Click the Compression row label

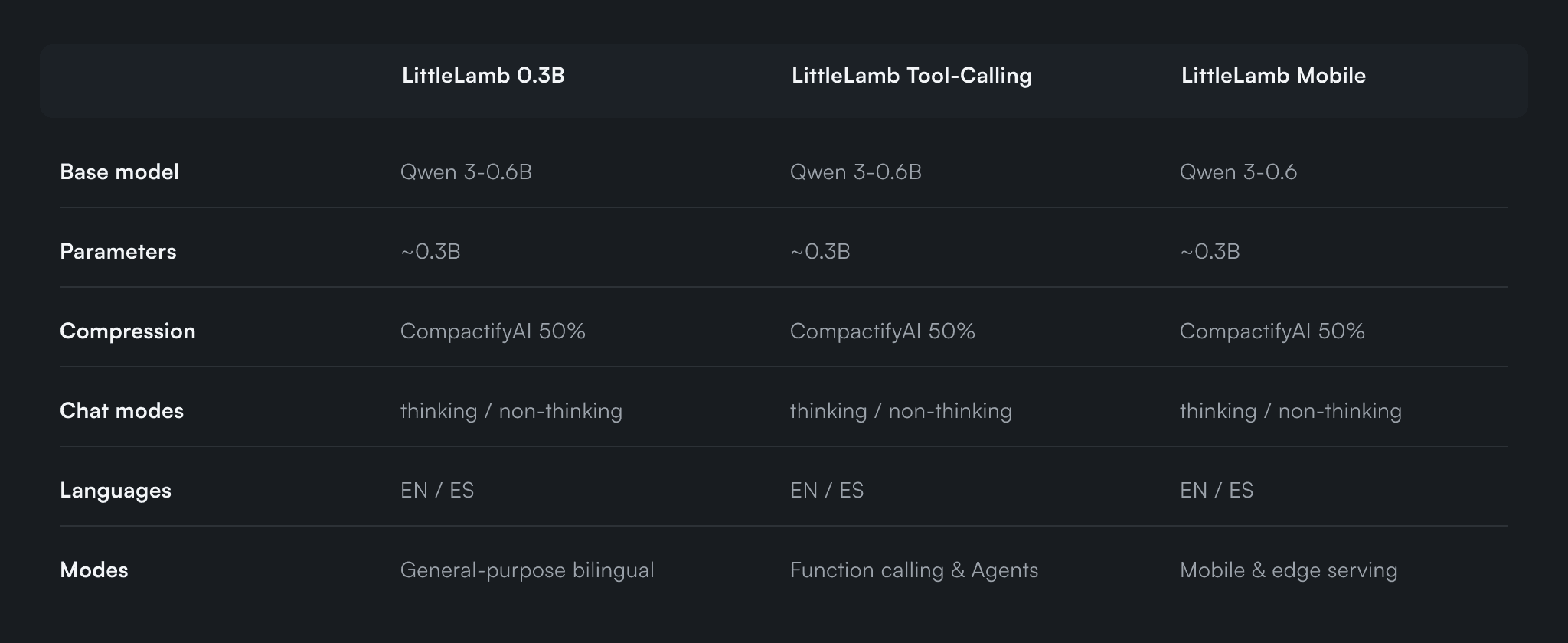coord(128,331)
